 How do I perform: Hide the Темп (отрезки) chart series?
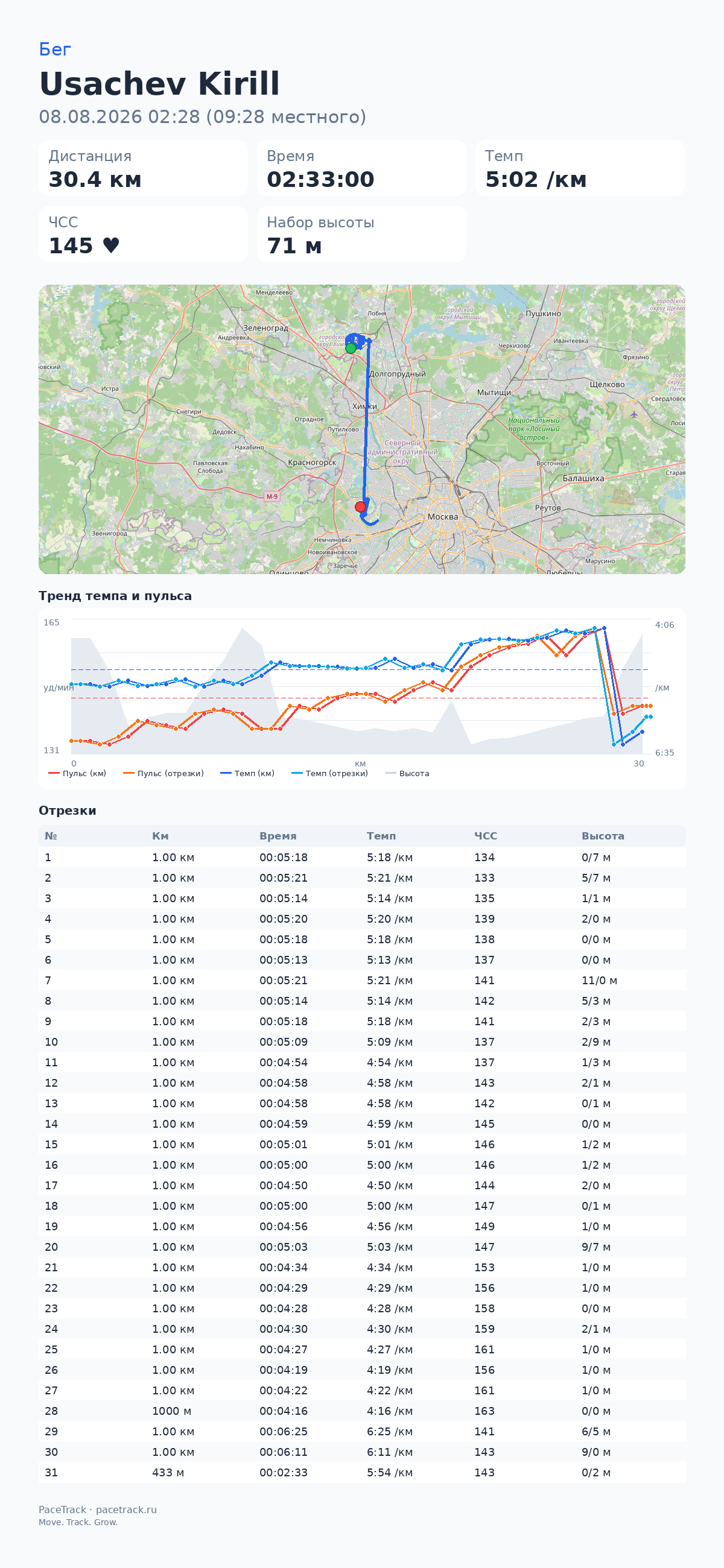[x=330, y=773]
